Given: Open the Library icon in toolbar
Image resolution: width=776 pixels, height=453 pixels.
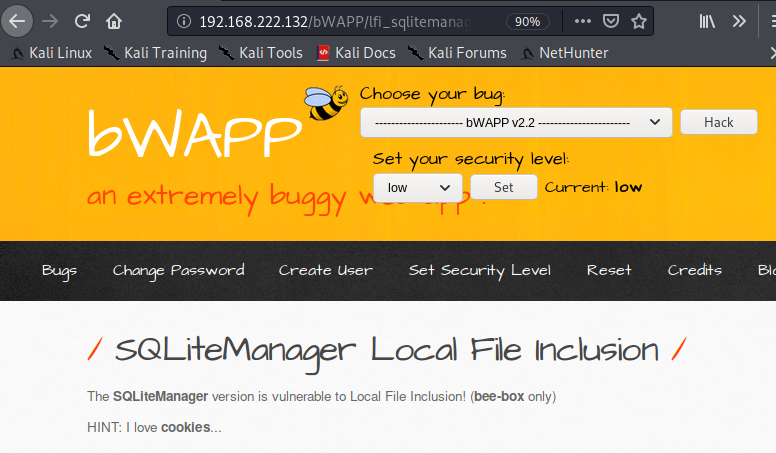Looking at the screenshot, I should [x=707, y=21].
